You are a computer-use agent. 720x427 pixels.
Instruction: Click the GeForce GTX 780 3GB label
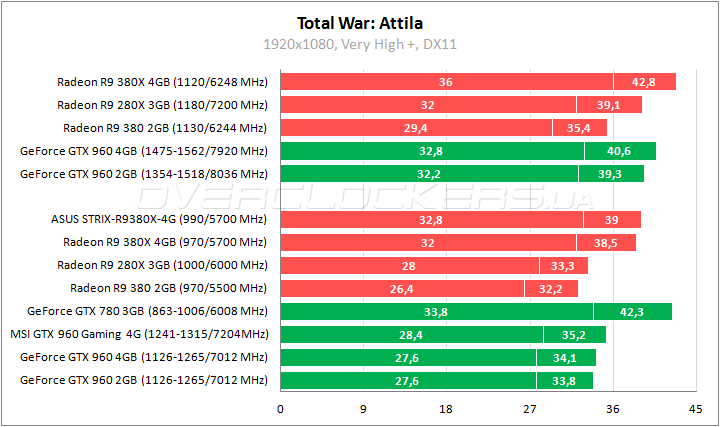(x=148, y=311)
